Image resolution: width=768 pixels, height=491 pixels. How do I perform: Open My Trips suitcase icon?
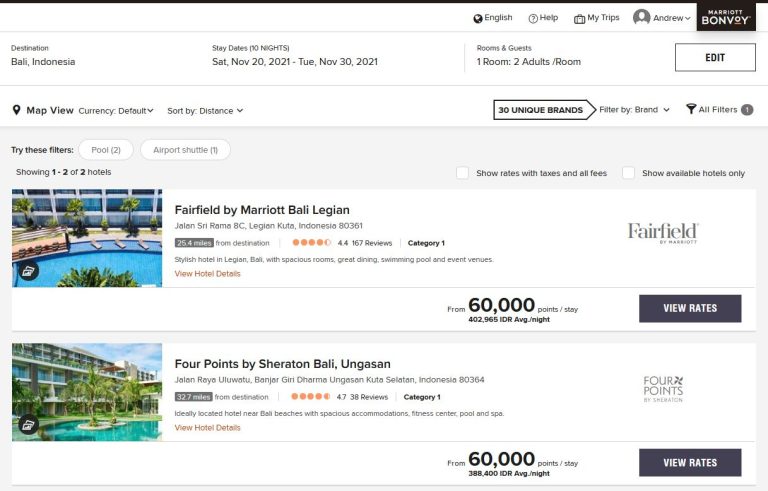click(579, 19)
